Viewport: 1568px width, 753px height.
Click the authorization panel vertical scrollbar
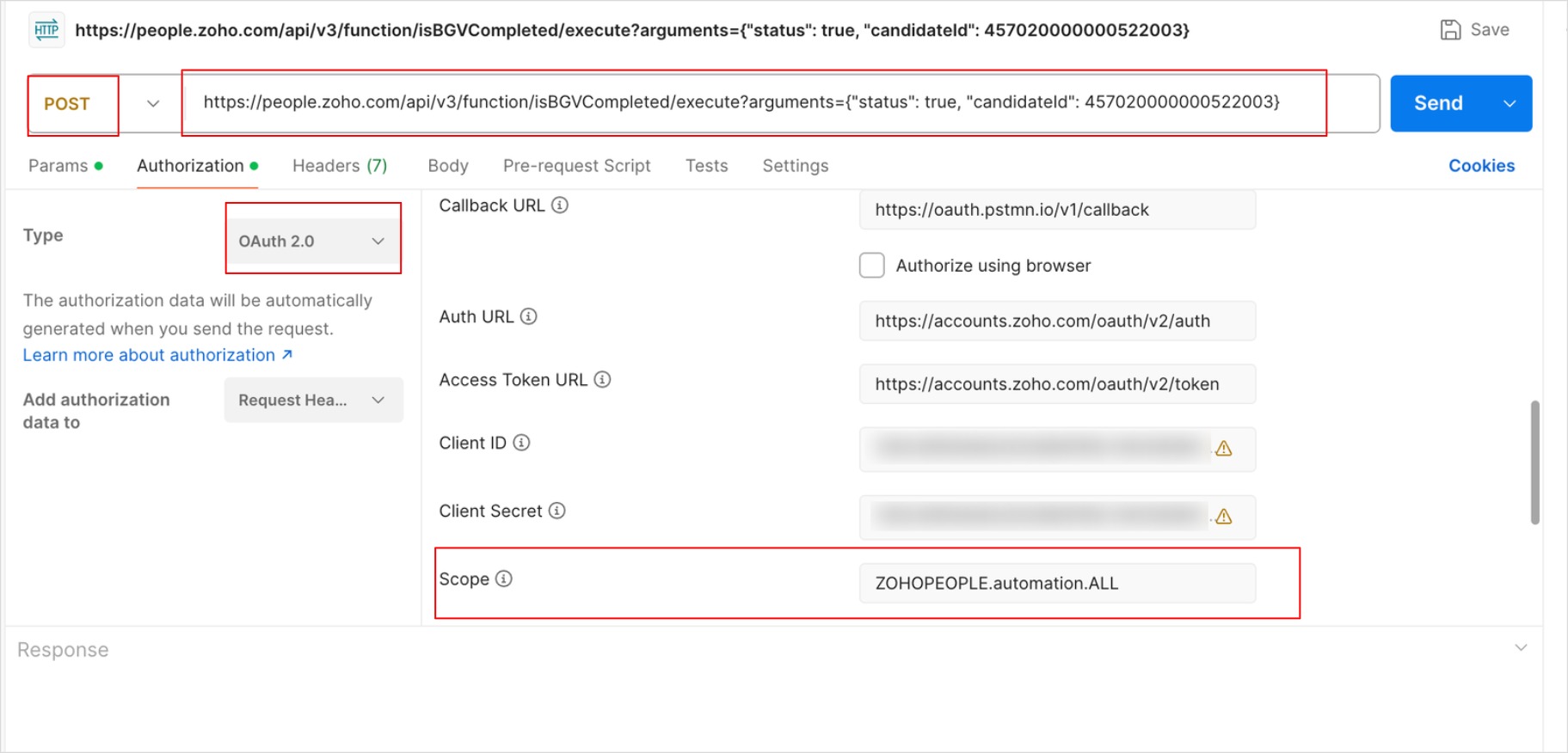click(1535, 462)
